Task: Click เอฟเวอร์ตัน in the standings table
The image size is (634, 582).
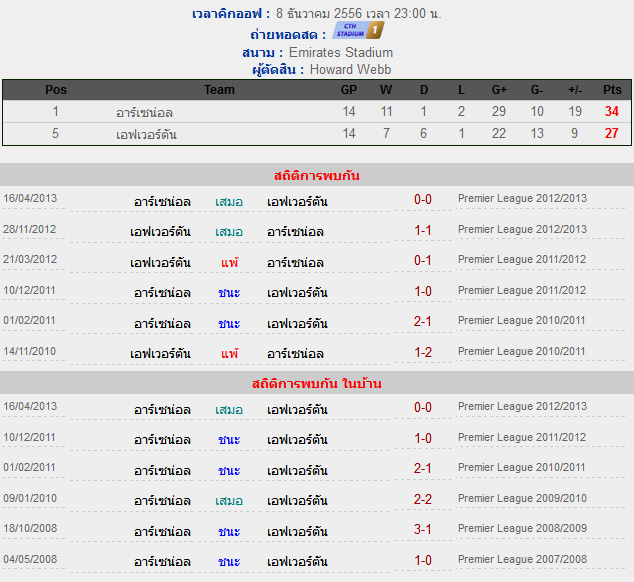Action: [146, 134]
